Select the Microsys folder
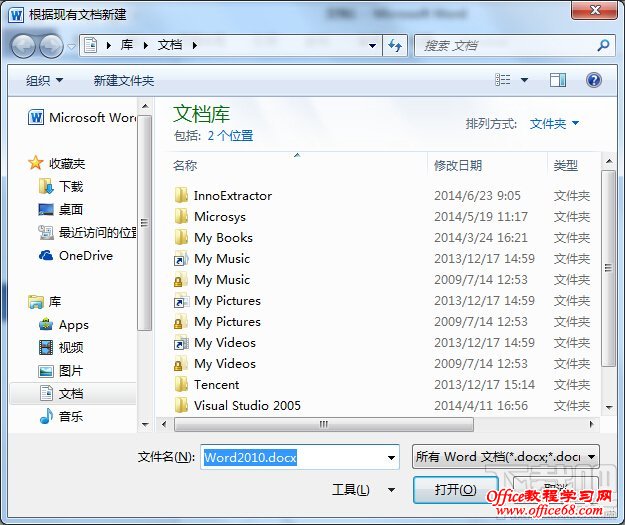The height and width of the screenshot is (525, 625). point(210,216)
